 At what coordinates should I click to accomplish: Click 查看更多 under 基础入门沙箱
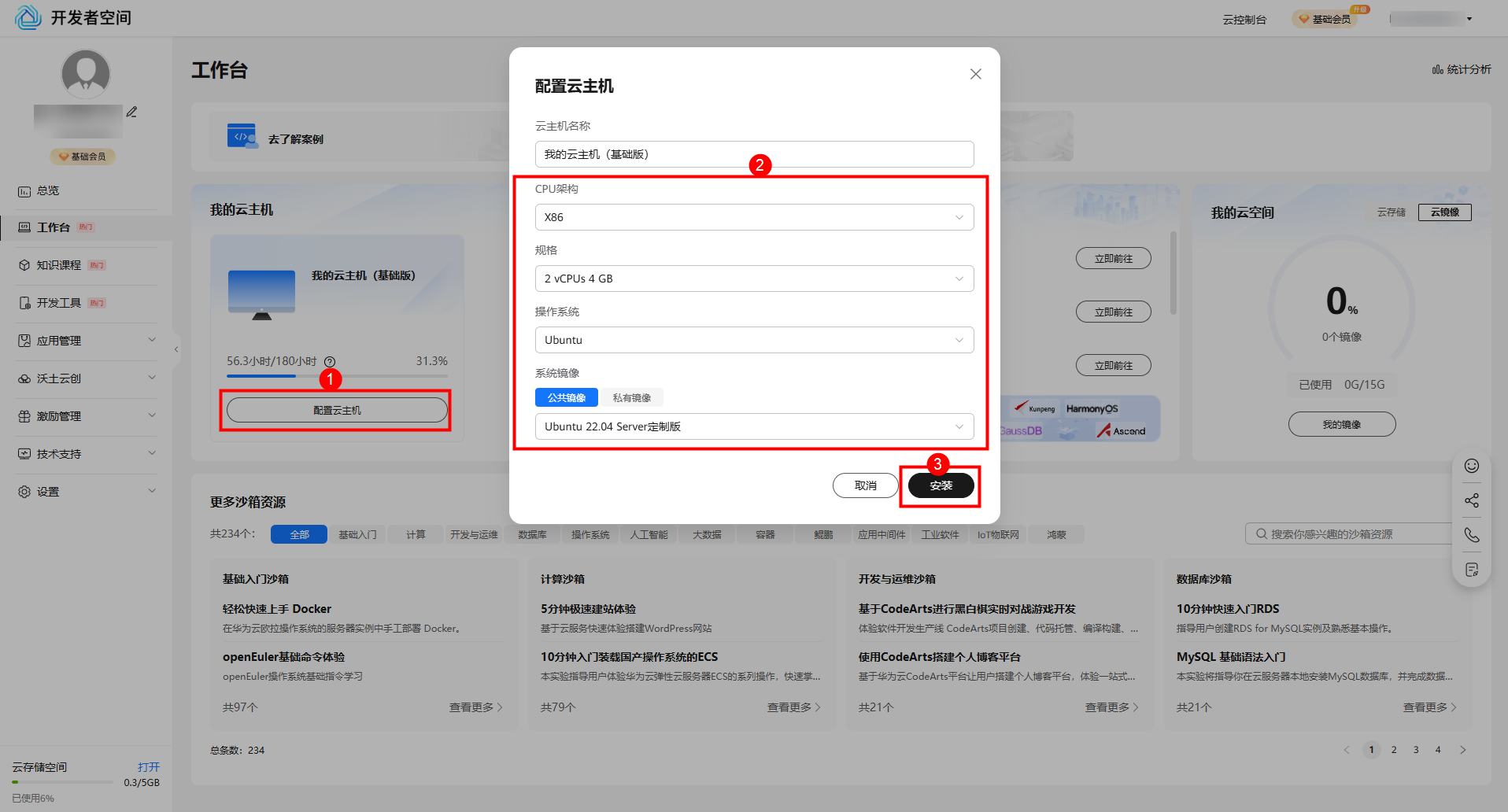(x=475, y=707)
